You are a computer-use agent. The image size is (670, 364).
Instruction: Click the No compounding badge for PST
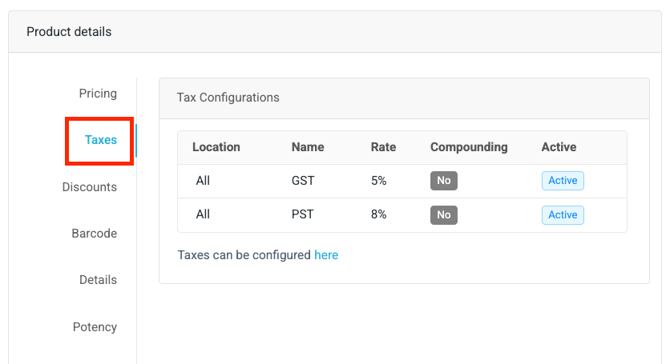pyautogui.click(x=444, y=215)
